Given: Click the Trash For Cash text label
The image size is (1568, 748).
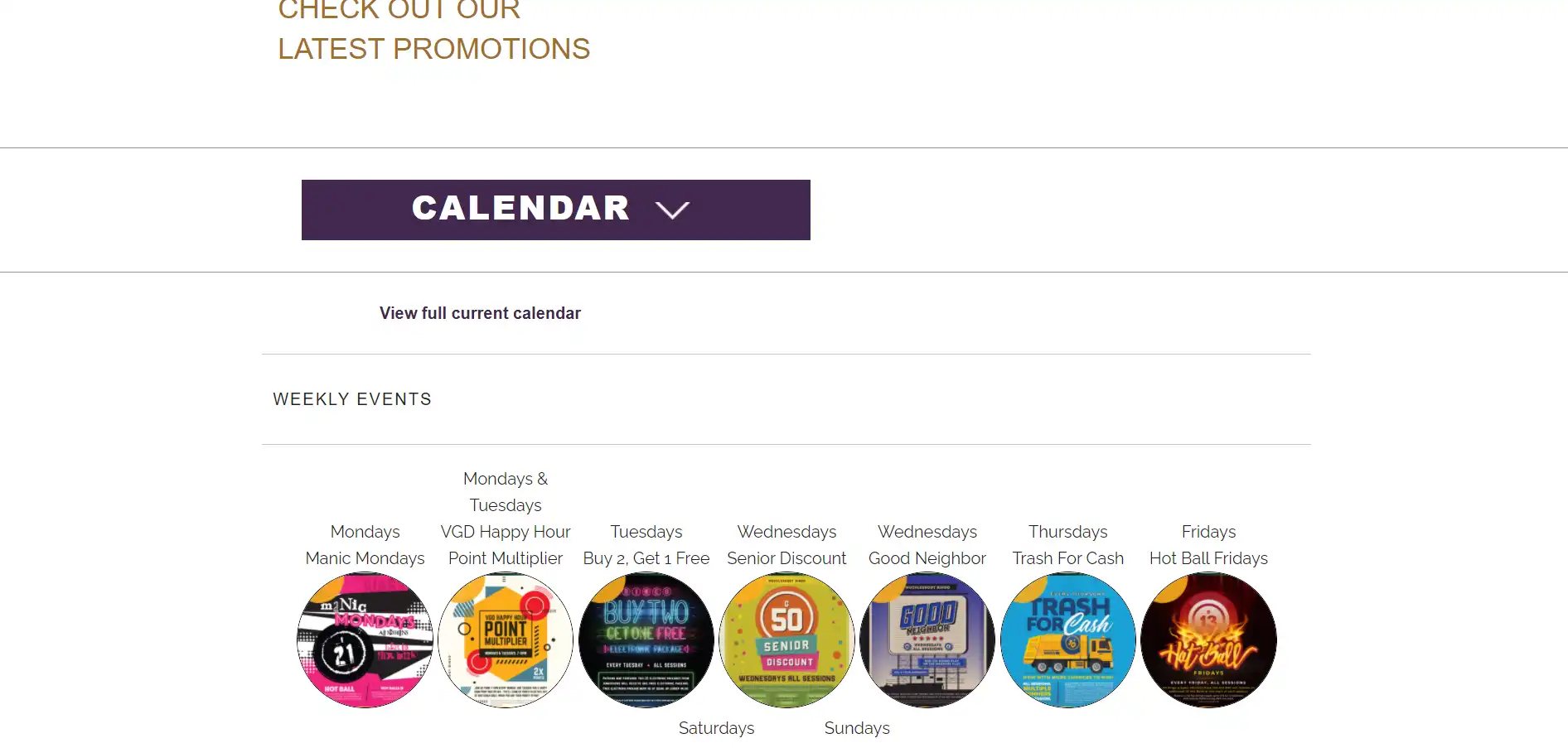Looking at the screenshot, I should coord(1068,558).
